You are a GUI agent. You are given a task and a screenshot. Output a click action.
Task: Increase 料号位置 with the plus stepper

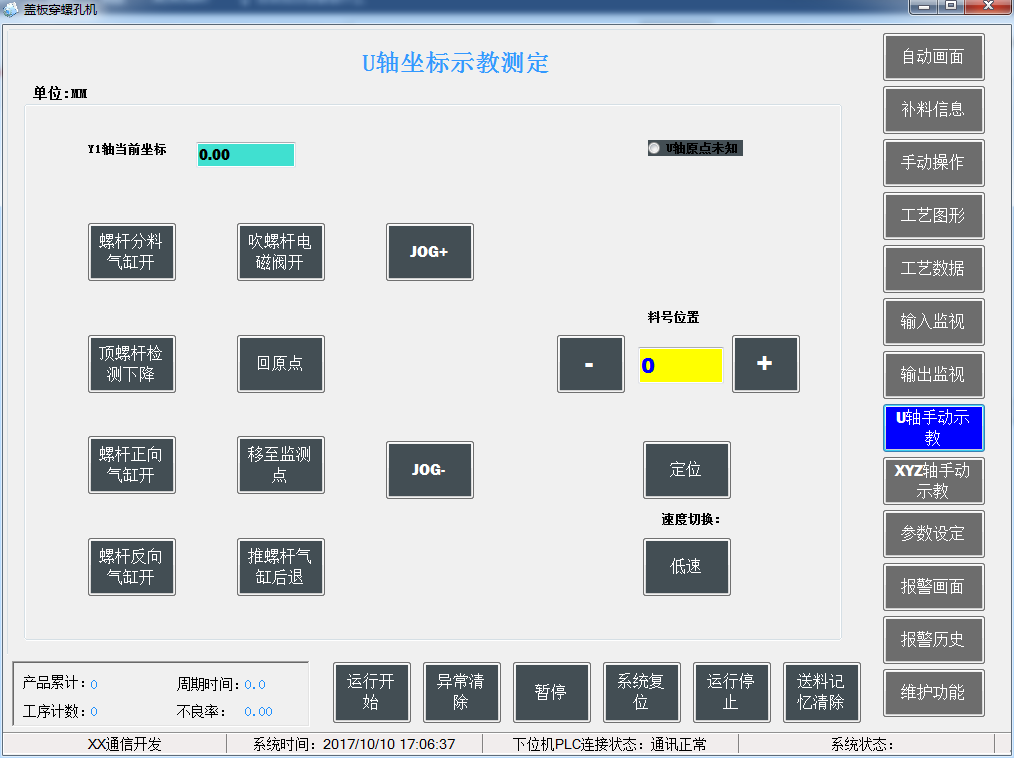(x=765, y=364)
